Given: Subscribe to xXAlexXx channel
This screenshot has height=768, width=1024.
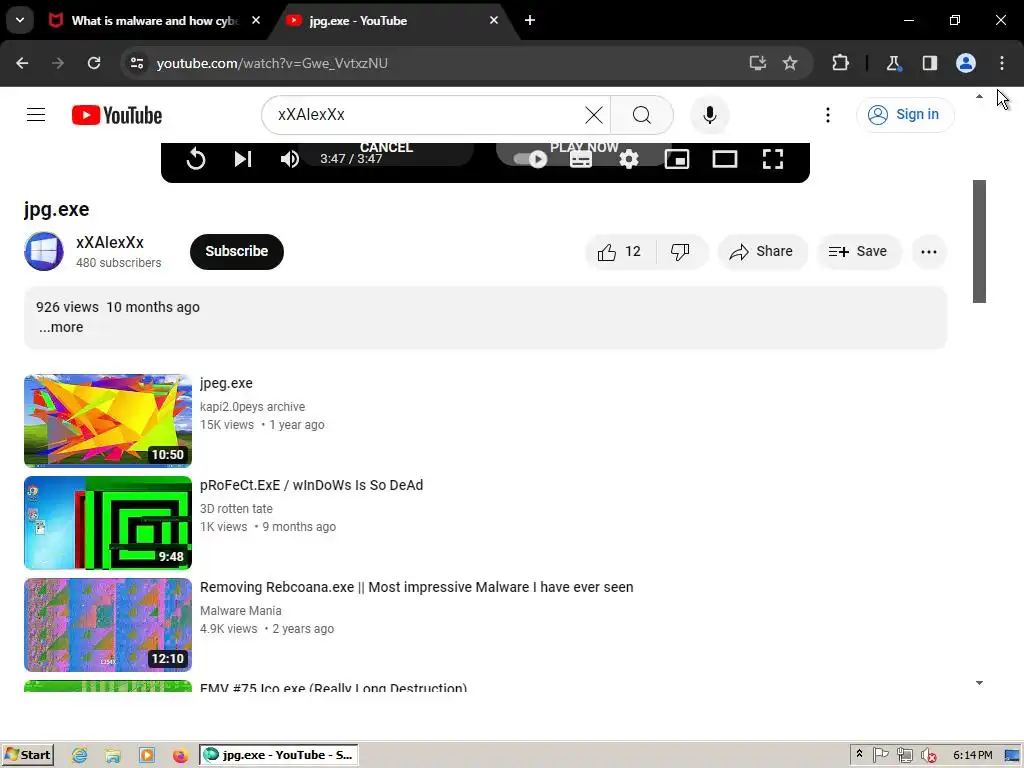Looking at the screenshot, I should [236, 251].
